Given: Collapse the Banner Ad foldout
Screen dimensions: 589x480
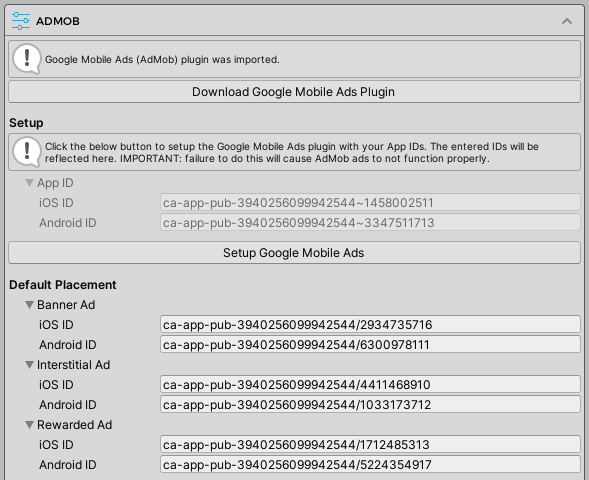Looking at the screenshot, I should coord(29,305).
